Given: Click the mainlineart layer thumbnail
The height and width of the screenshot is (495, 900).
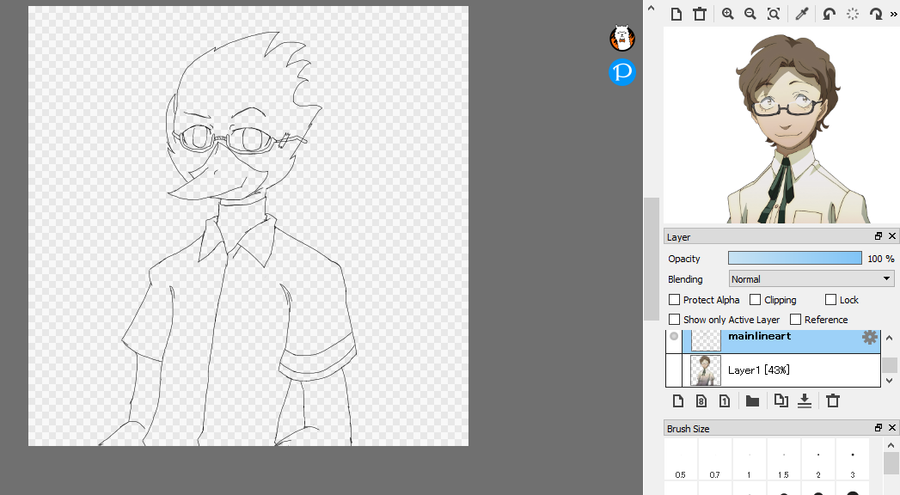Looking at the screenshot, I should [705, 341].
